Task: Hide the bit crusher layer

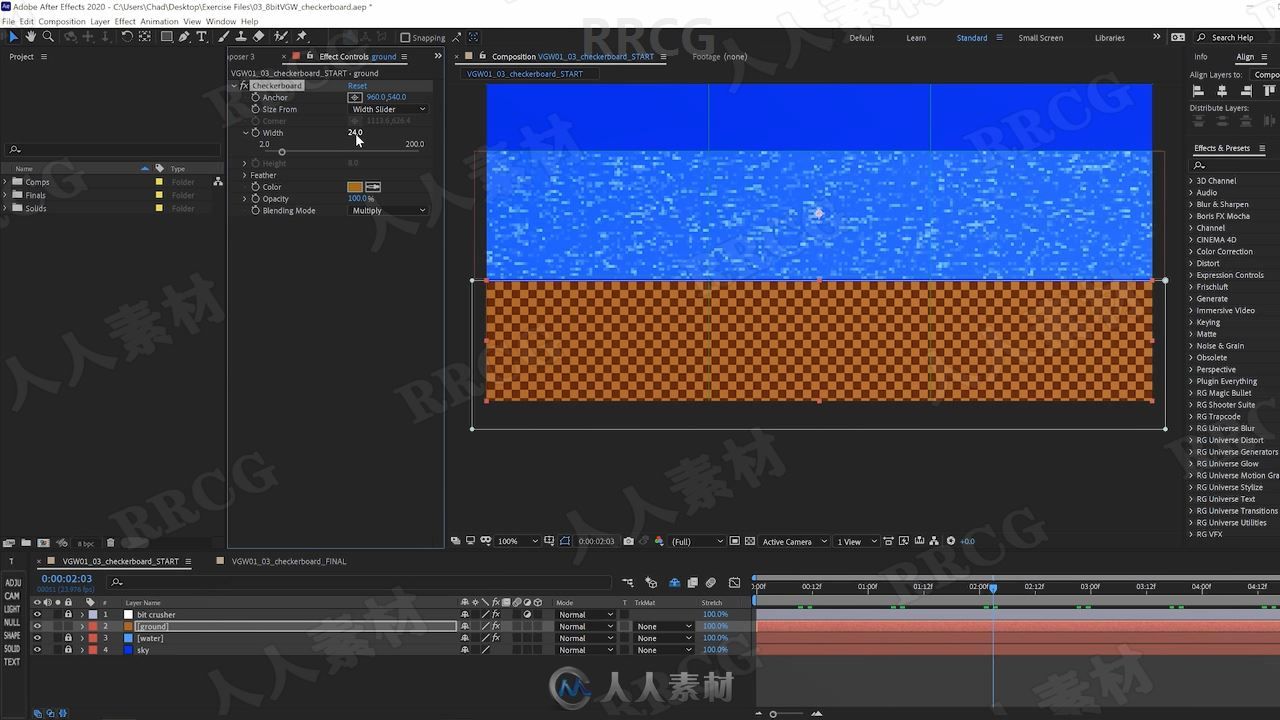Action: tap(37, 615)
